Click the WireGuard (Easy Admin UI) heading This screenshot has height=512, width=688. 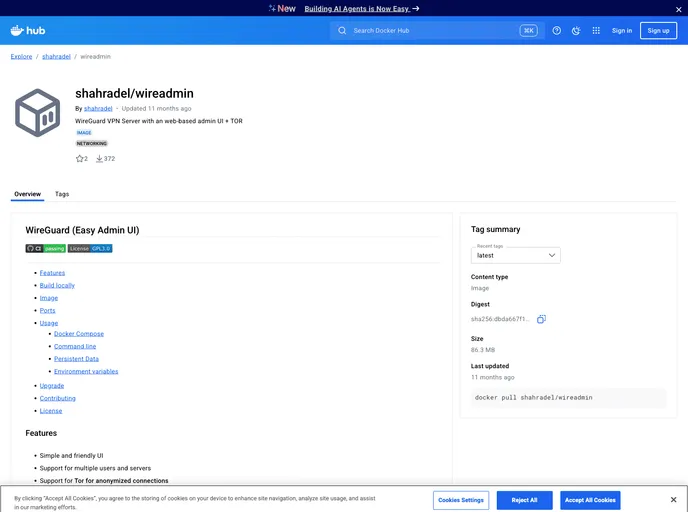click(x=82, y=230)
